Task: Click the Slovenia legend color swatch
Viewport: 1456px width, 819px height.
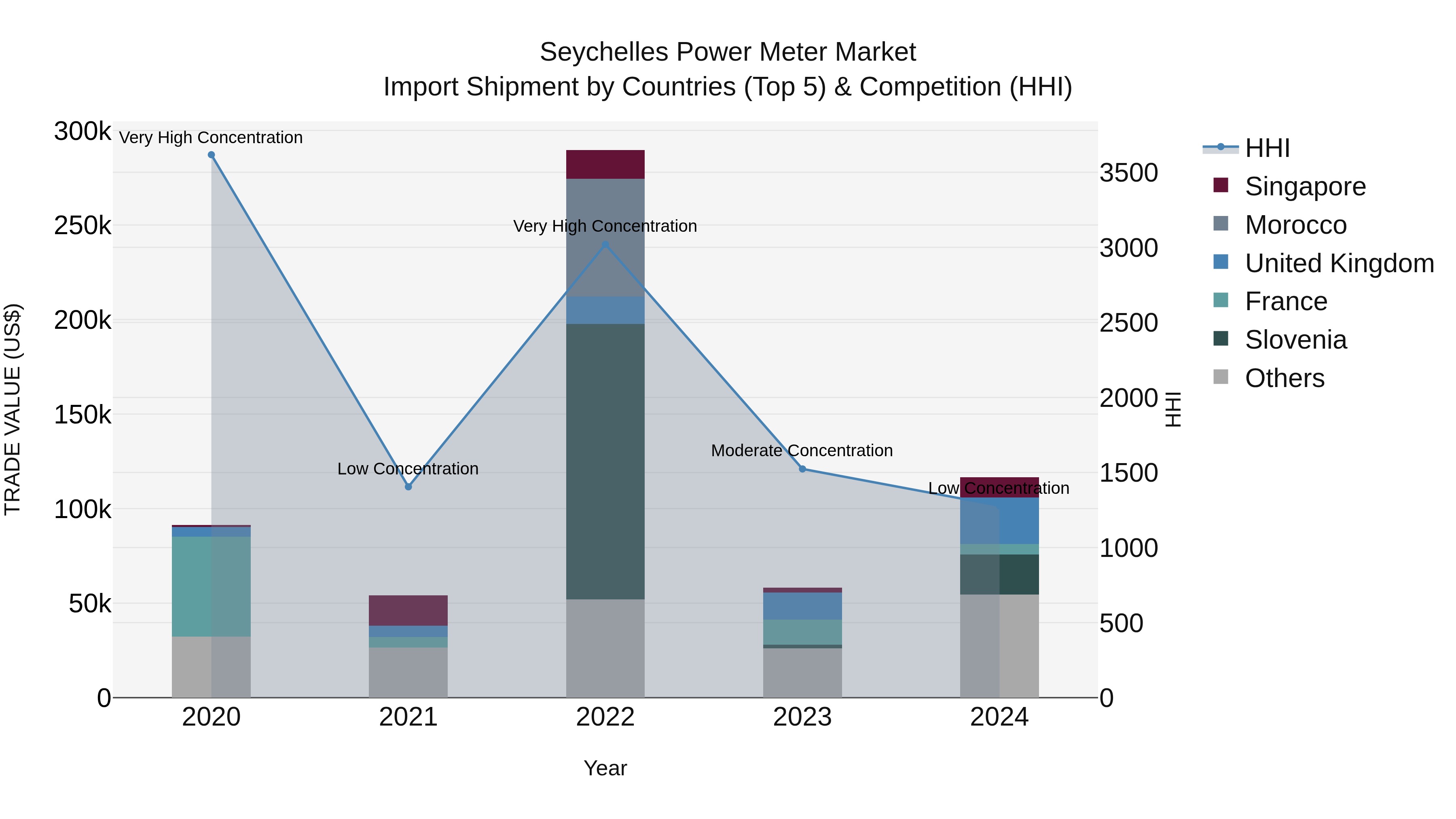Action: 1221,339
